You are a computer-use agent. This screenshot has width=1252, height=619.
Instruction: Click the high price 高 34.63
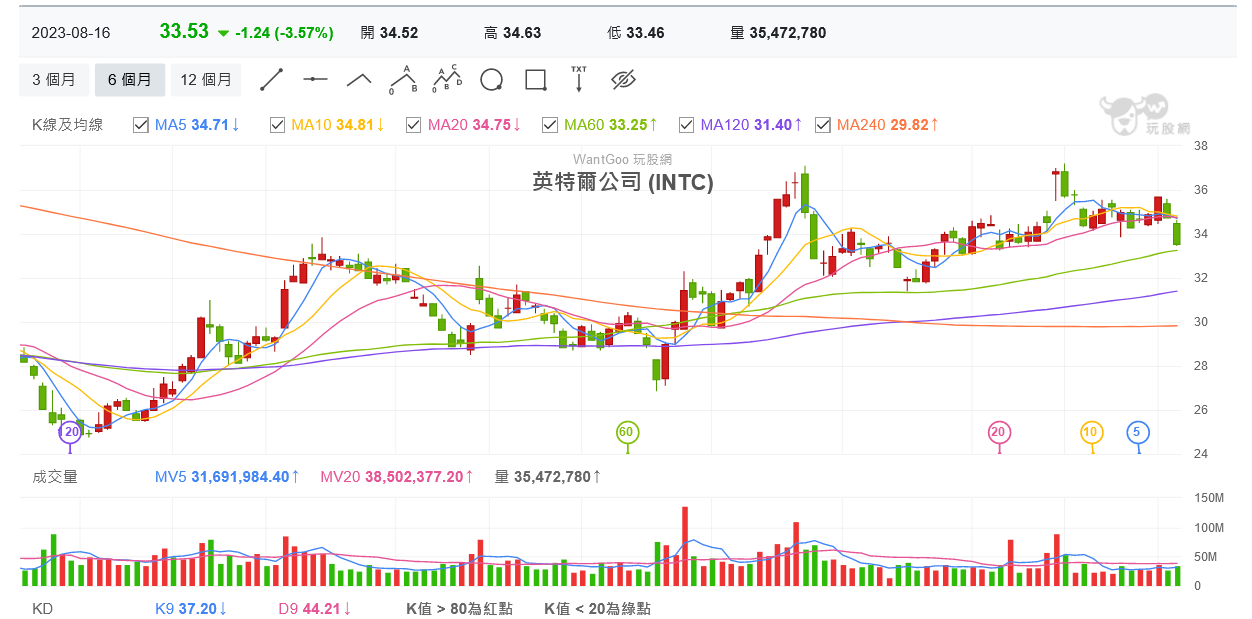tap(512, 33)
